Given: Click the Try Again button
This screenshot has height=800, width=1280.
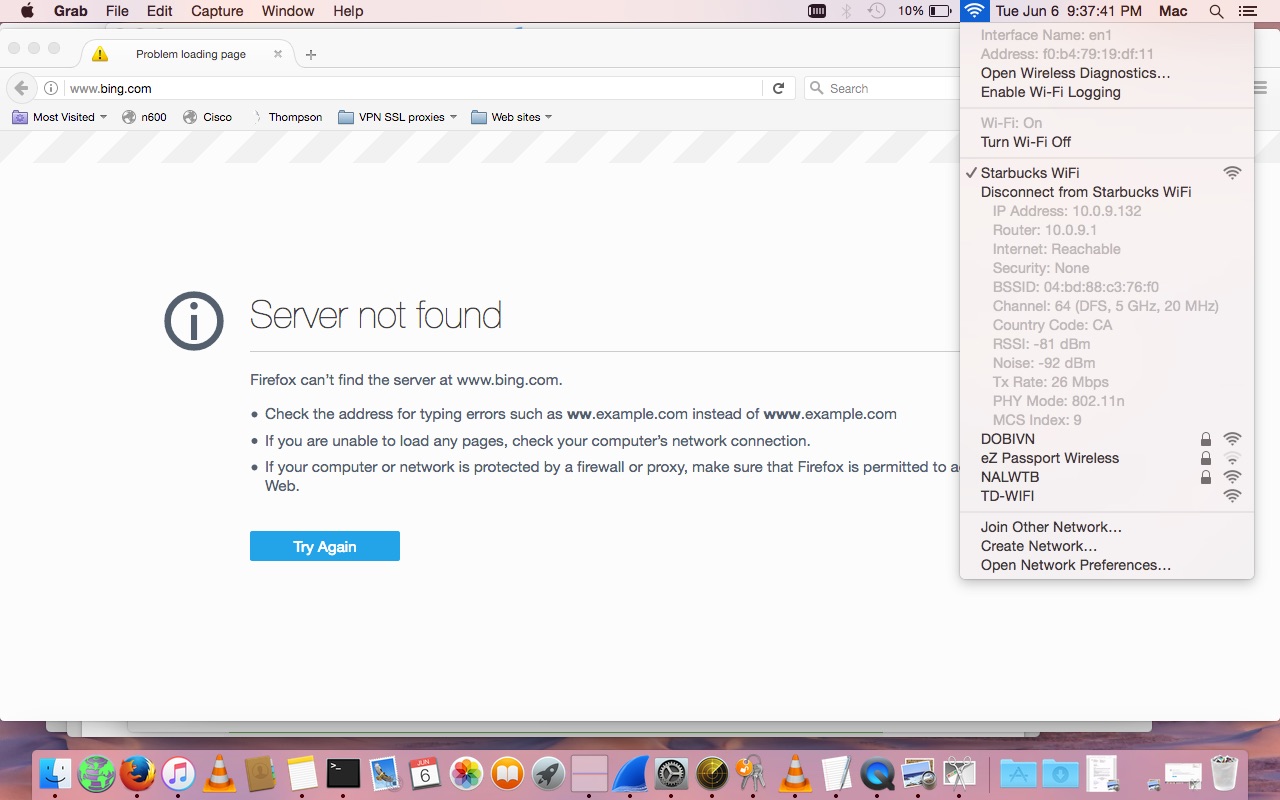Looking at the screenshot, I should [x=325, y=546].
